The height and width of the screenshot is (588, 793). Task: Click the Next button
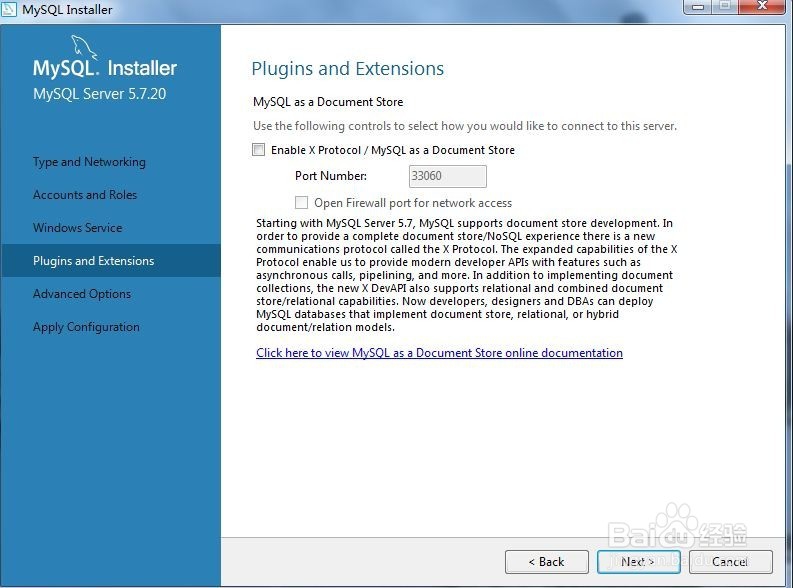click(x=638, y=562)
